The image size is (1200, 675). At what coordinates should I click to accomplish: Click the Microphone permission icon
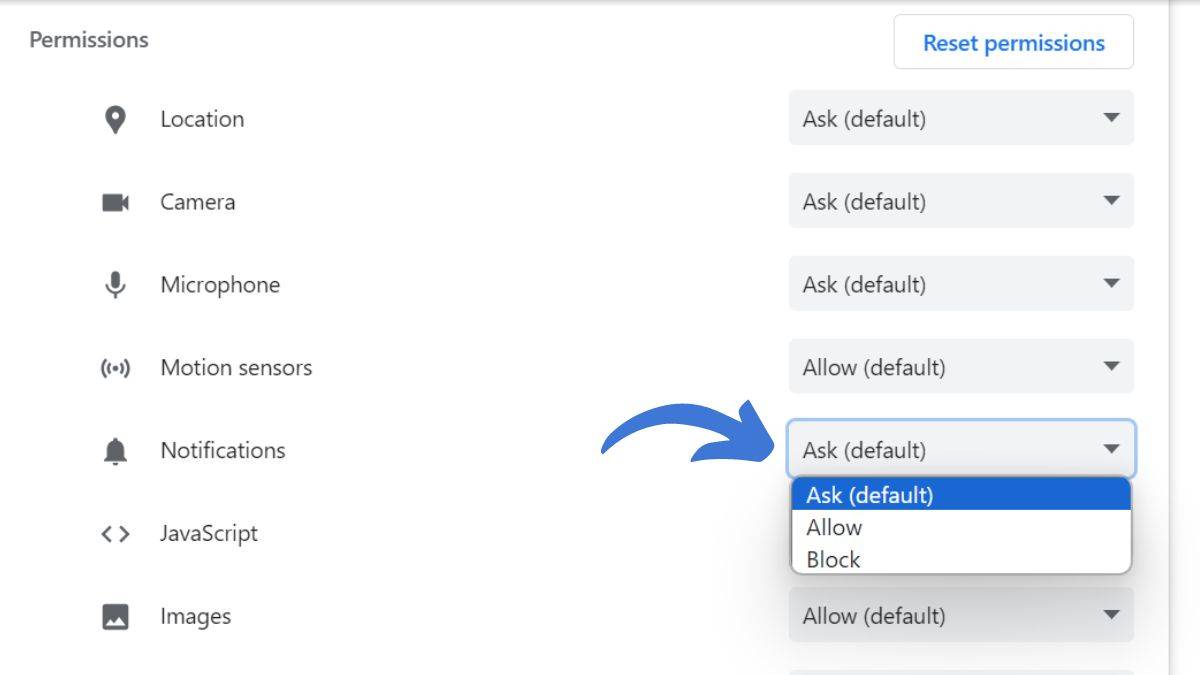tap(116, 285)
